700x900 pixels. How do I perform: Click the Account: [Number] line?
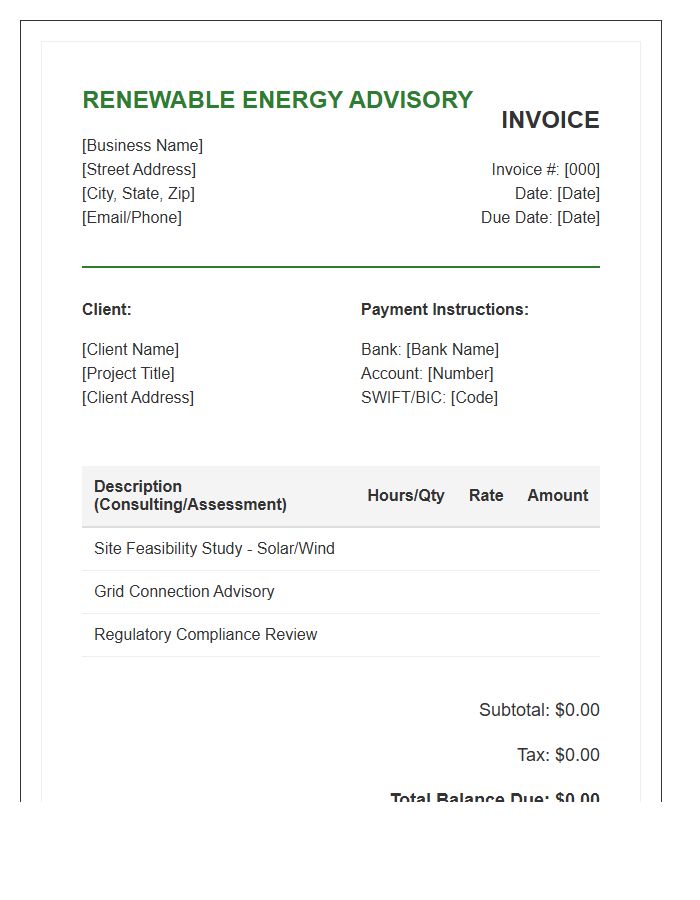(427, 374)
